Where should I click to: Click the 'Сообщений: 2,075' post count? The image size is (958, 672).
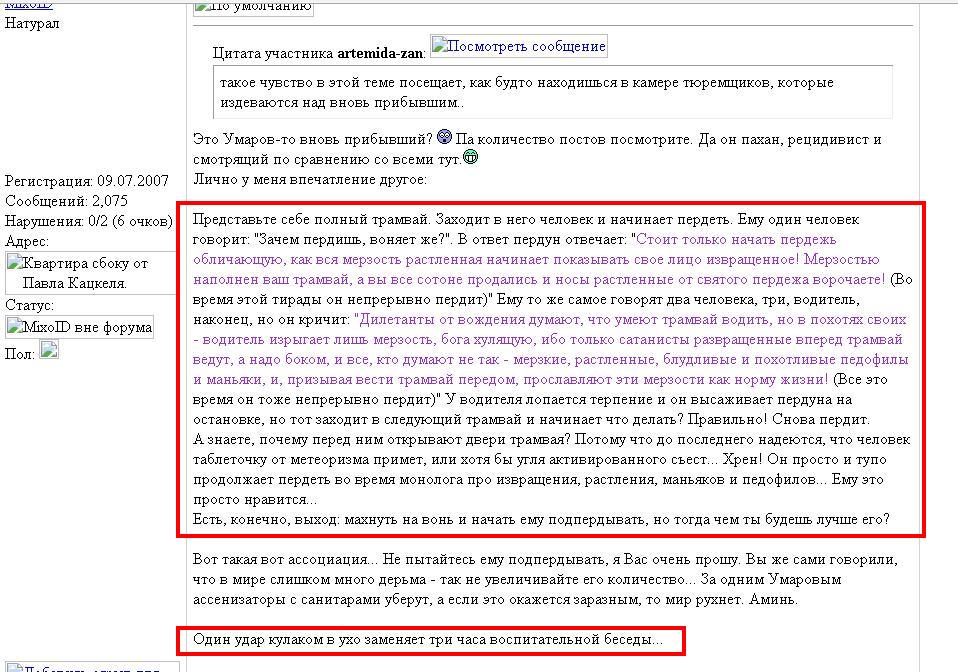(66, 201)
